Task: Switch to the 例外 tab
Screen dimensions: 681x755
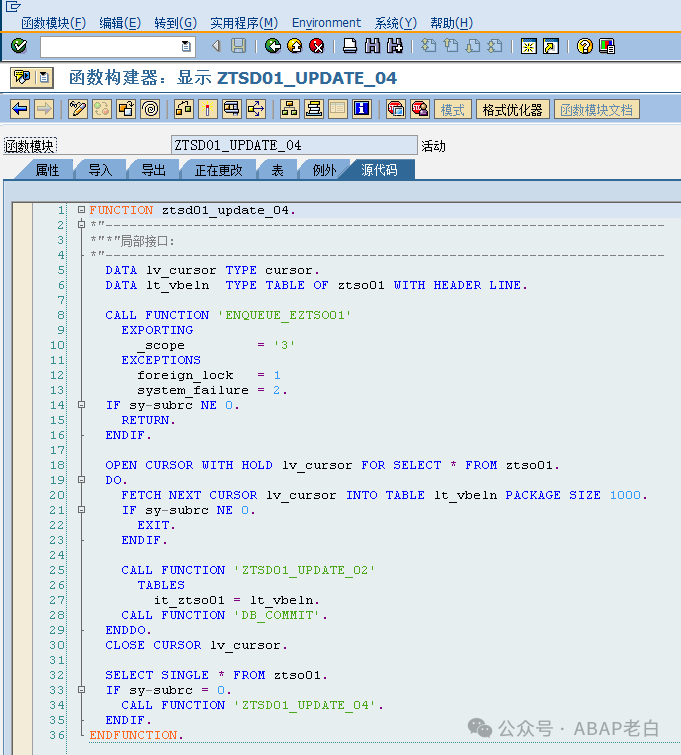Action: click(324, 170)
